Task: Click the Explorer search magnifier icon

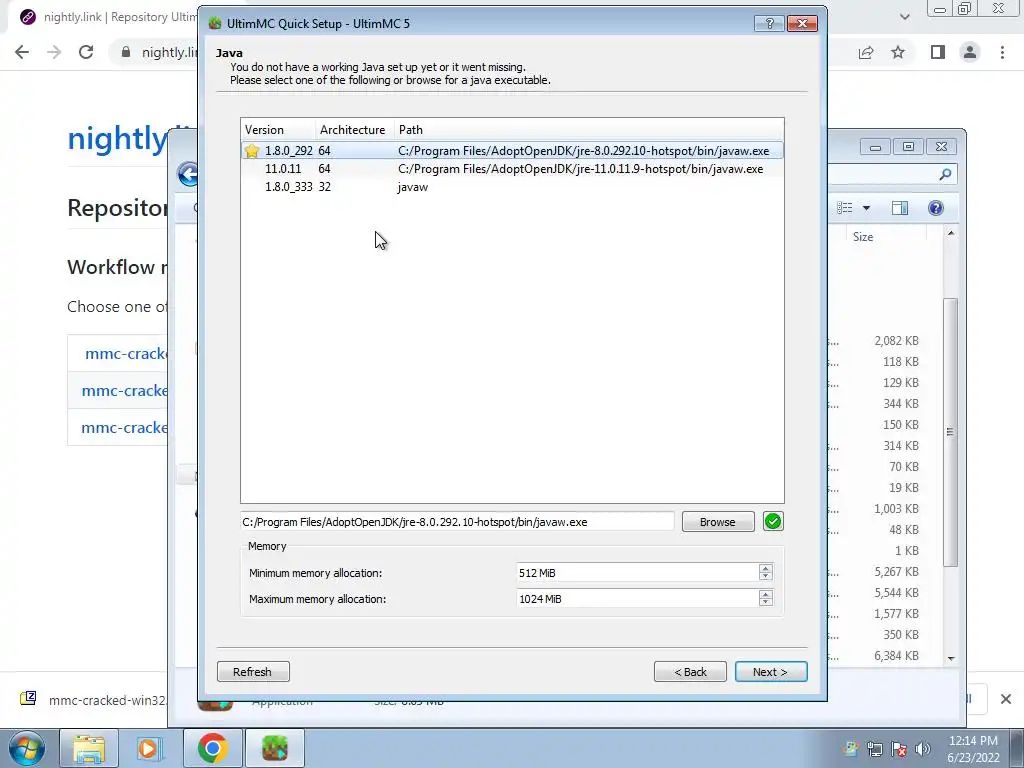Action: point(945,174)
